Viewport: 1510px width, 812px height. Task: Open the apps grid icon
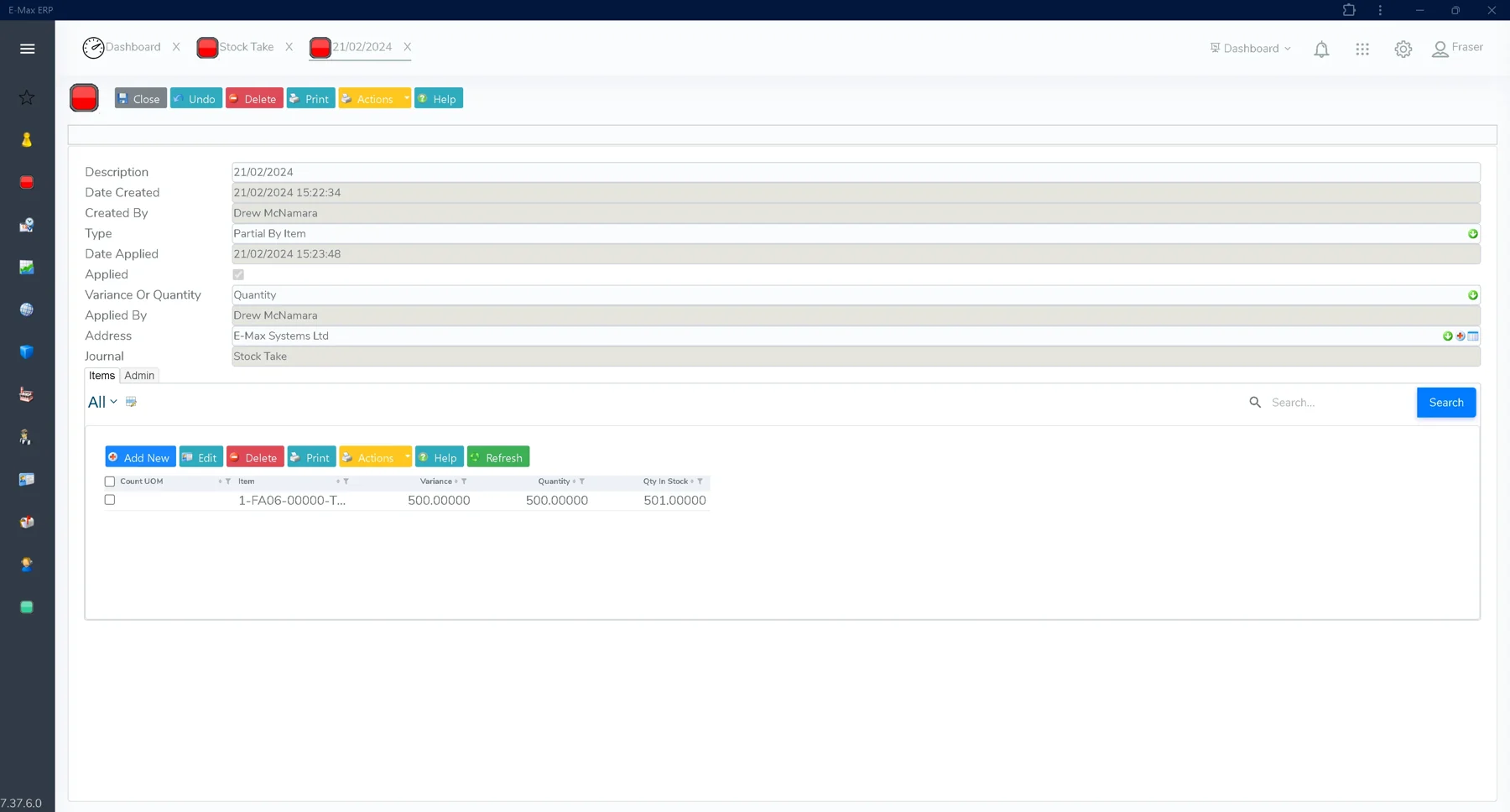pyautogui.click(x=1362, y=49)
